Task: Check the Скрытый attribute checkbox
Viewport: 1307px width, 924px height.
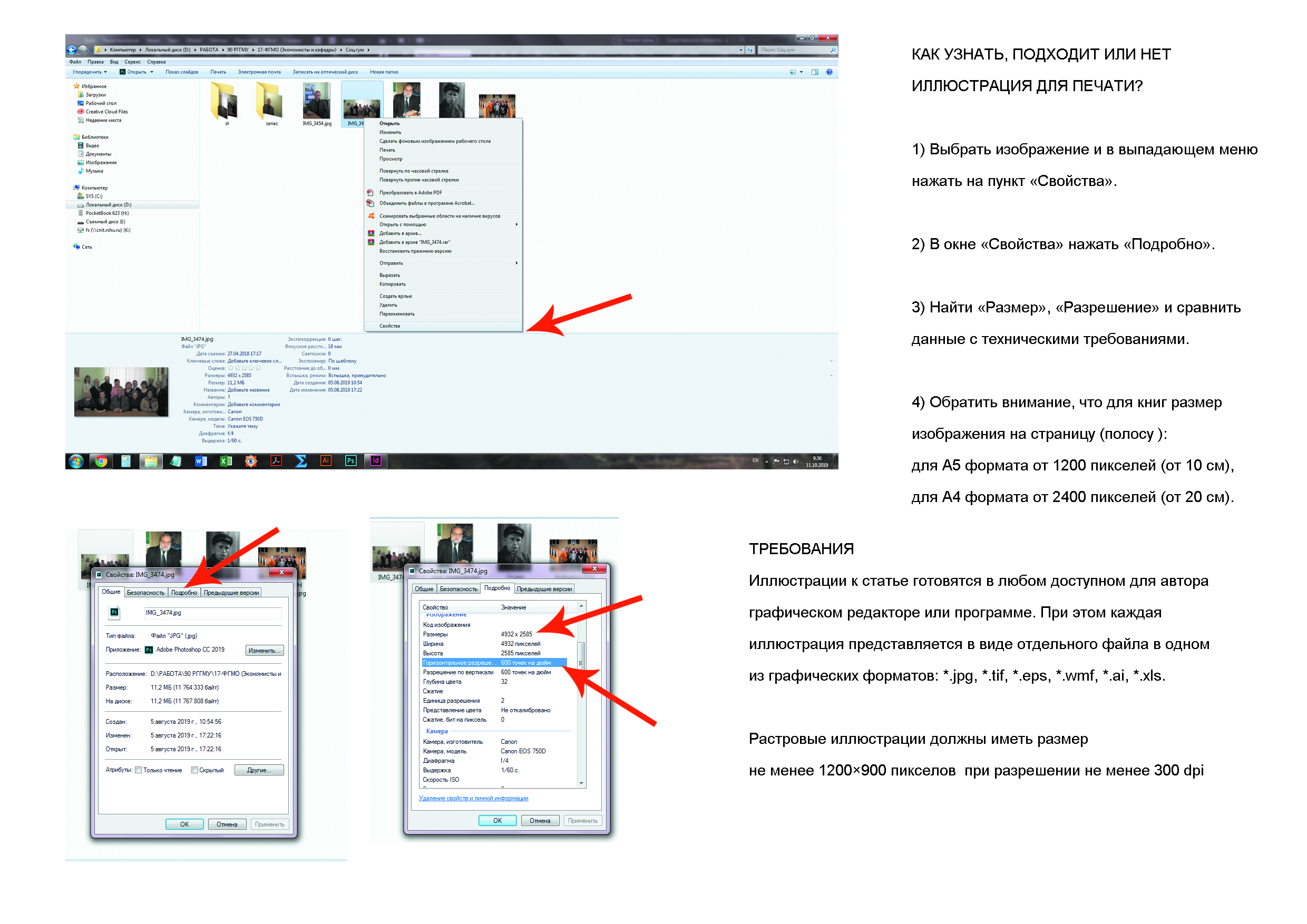Action: coord(194,770)
